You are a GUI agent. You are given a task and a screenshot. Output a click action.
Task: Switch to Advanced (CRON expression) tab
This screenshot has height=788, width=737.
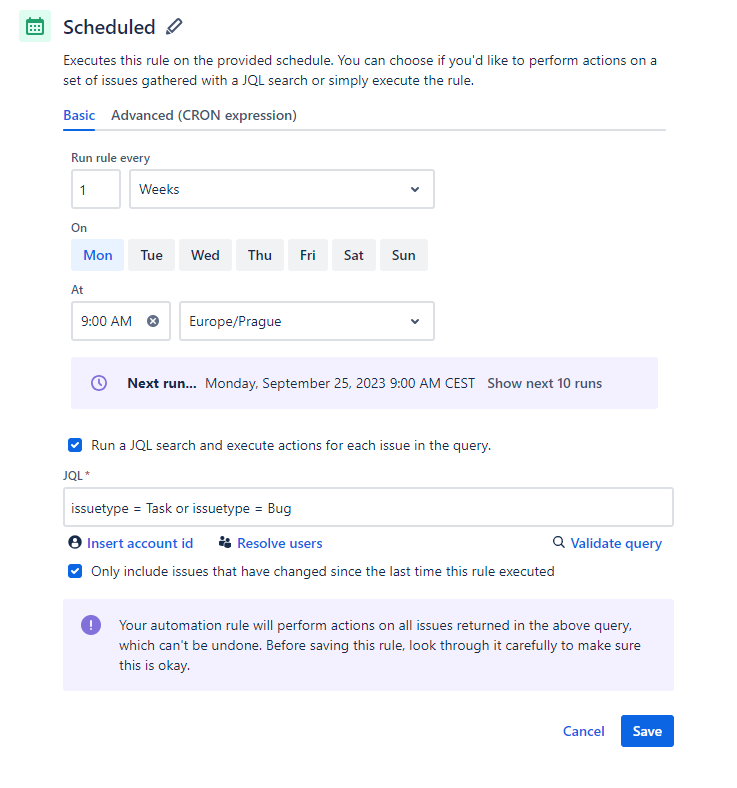pyautogui.click(x=204, y=116)
